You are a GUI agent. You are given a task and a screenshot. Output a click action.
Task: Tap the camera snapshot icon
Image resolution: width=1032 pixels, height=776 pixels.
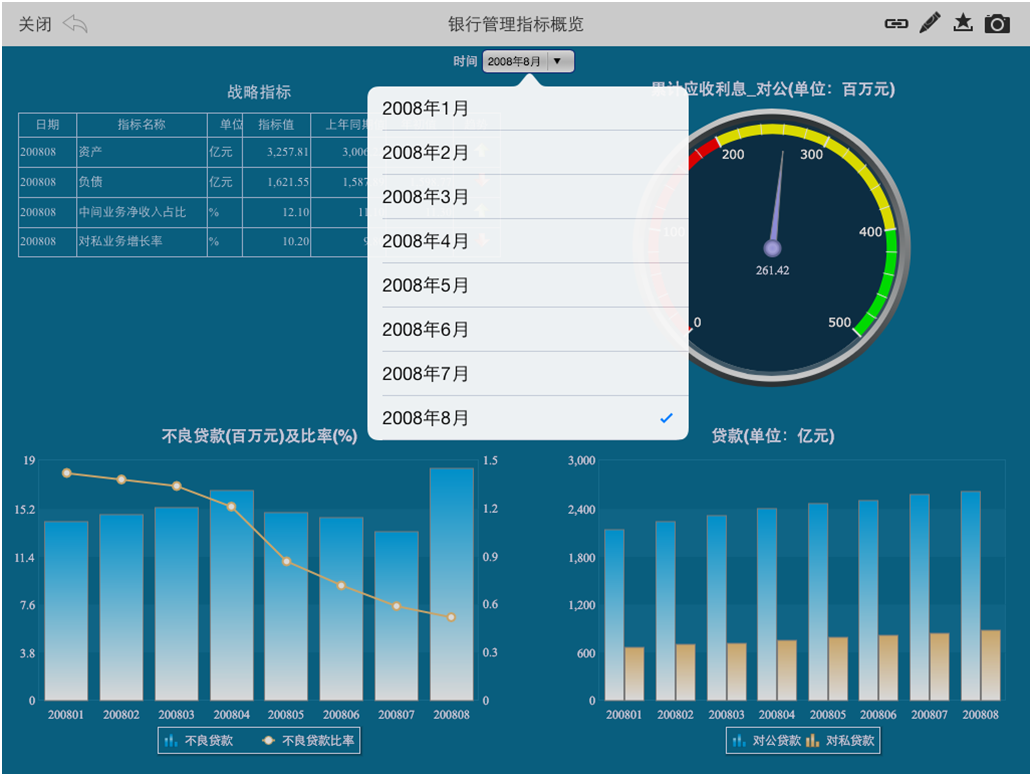click(997, 24)
